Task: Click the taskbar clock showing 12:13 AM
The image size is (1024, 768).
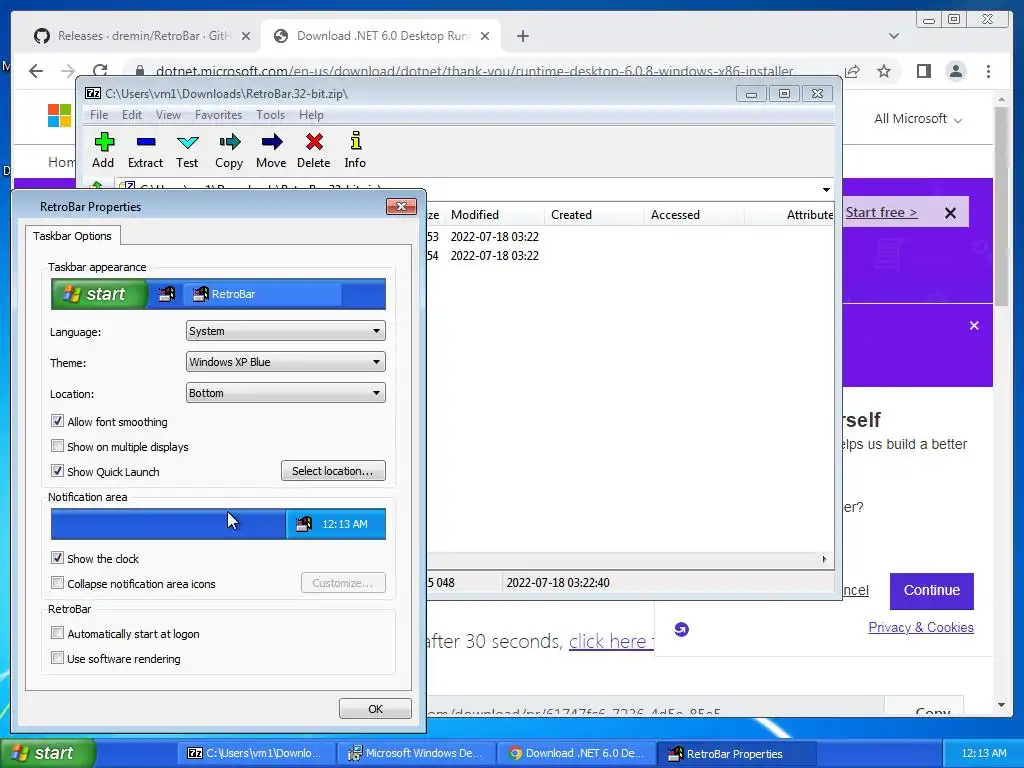Action: (x=984, y=753)
